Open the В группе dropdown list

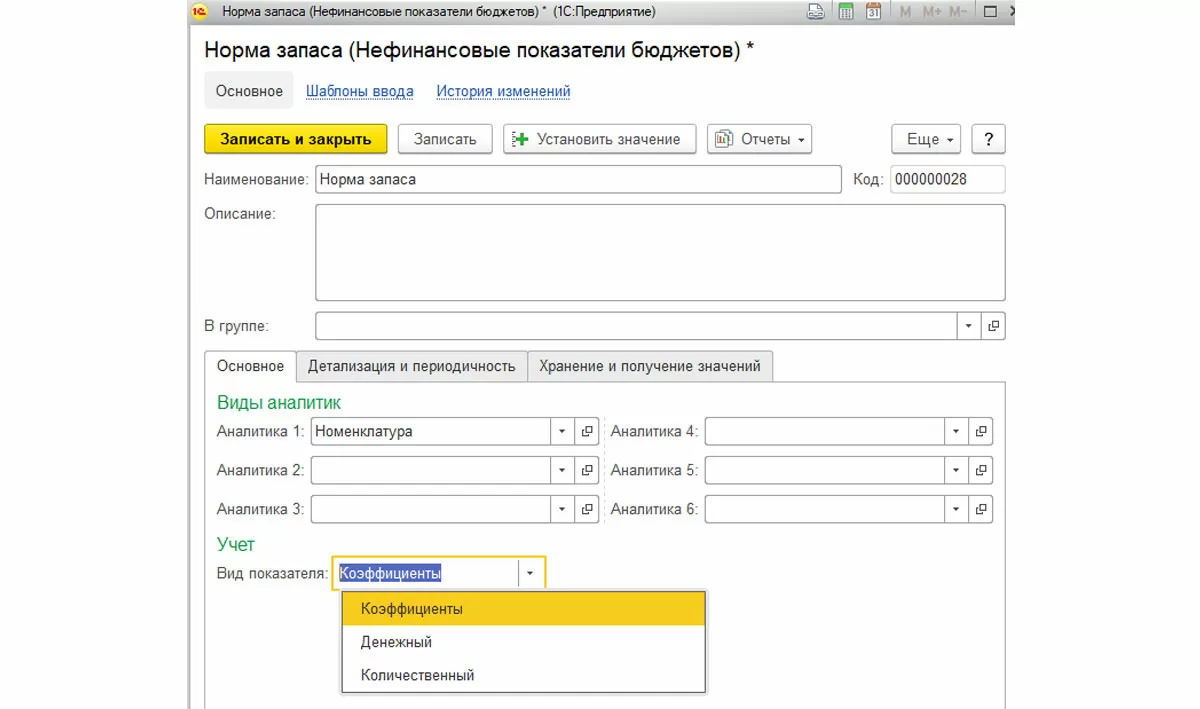click(x=969, y=326)
